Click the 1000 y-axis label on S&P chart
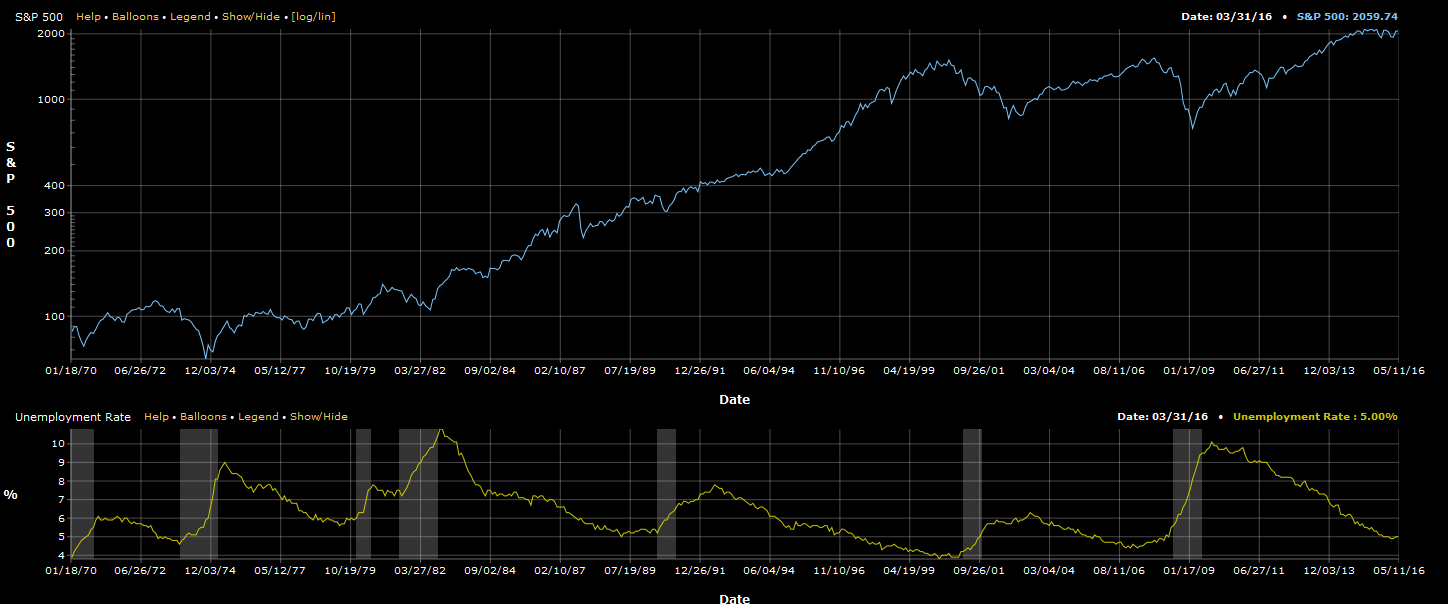The height and width of the screenshot is (604, 1448). (51, 100)
